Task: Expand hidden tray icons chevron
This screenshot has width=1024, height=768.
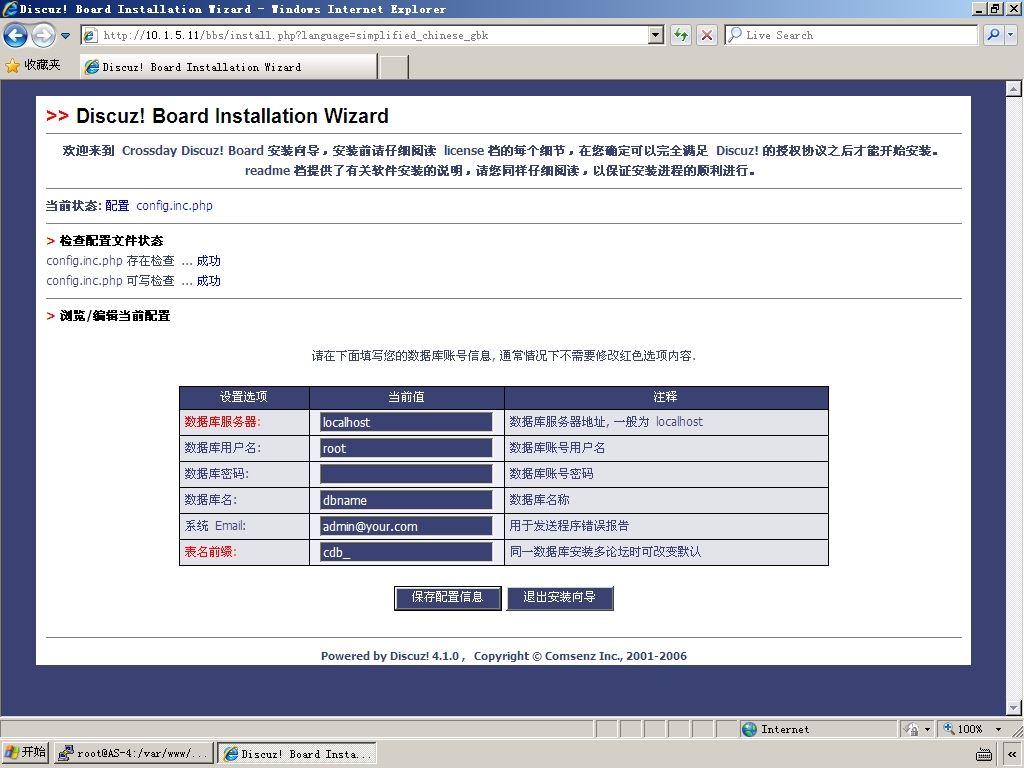Action: point(1012,754)
